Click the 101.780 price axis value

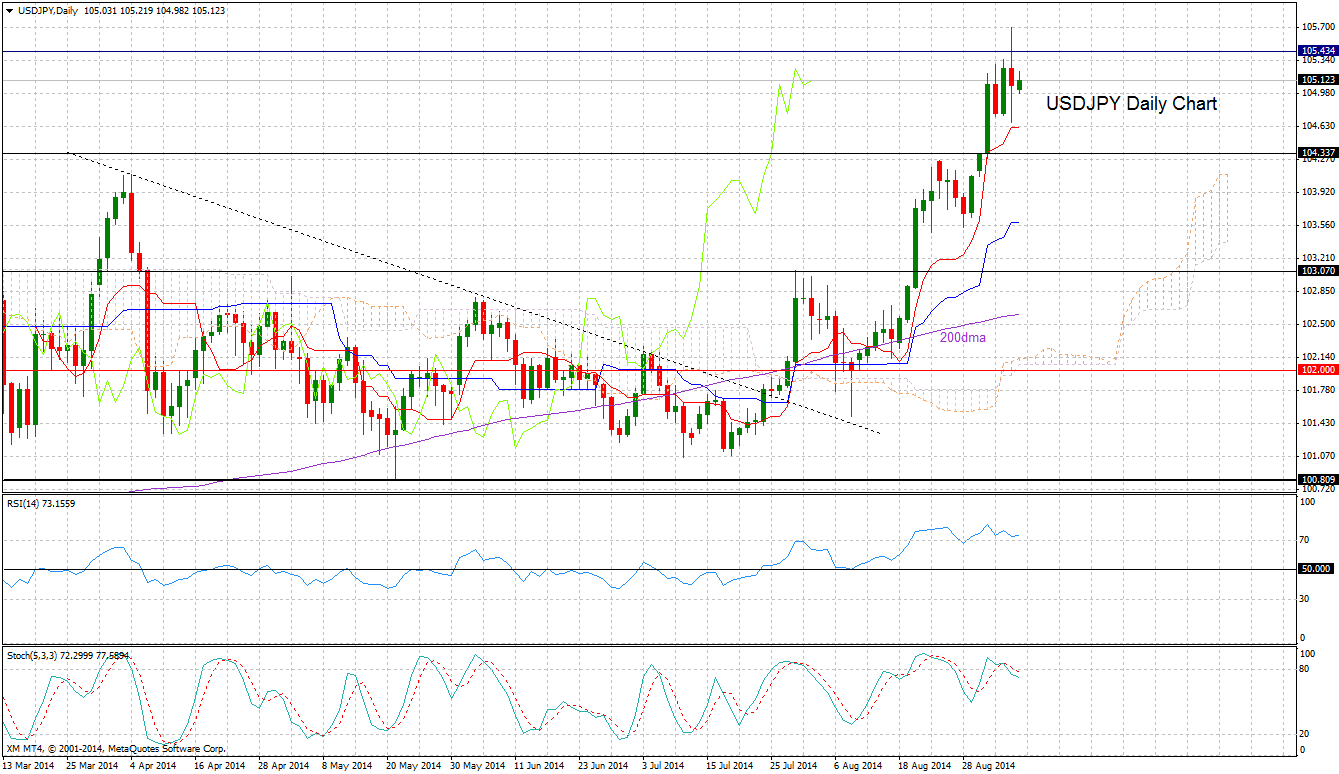1317,390
